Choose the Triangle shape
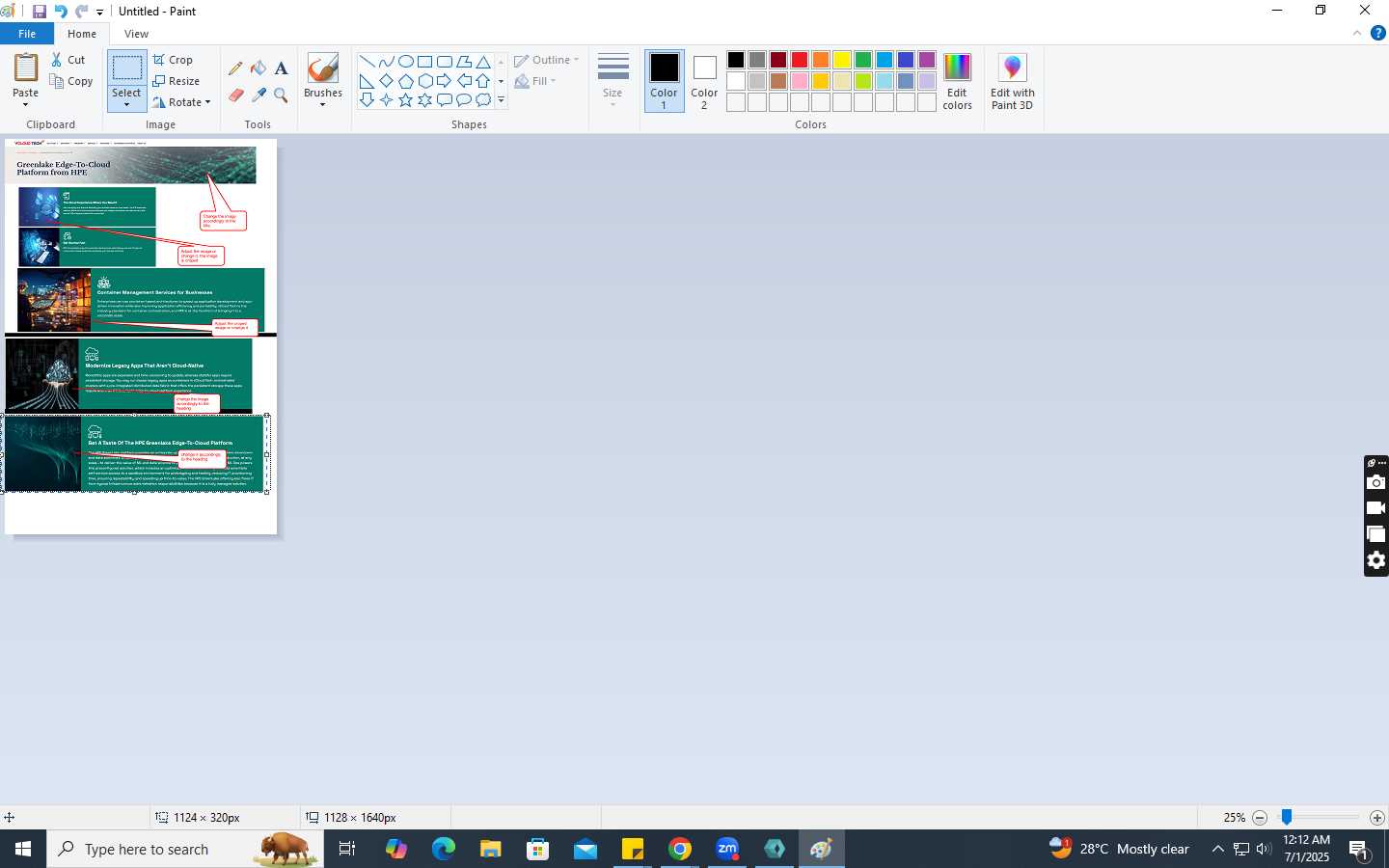 coord(483,62)
